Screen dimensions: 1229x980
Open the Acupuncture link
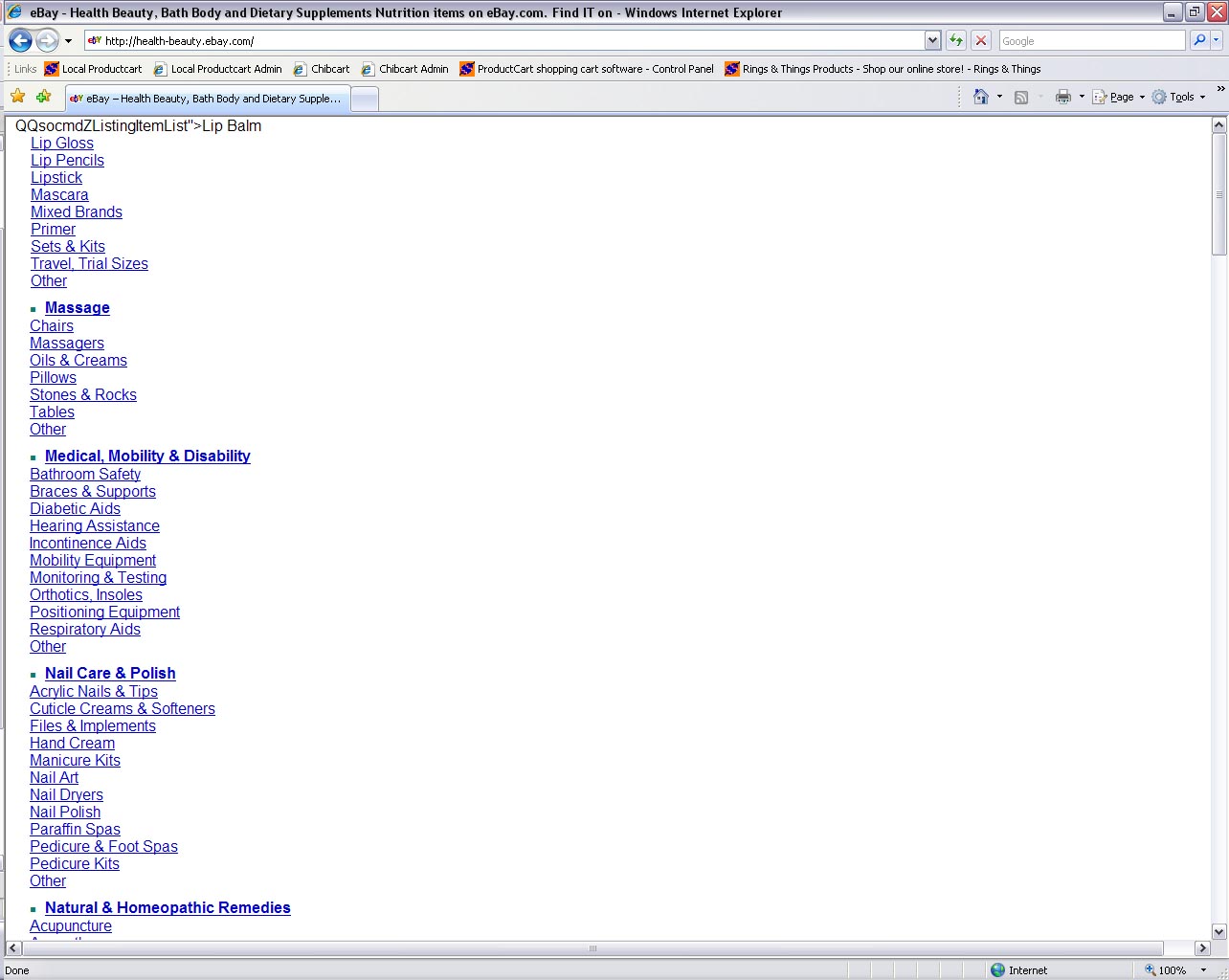(x=71, y=926)
